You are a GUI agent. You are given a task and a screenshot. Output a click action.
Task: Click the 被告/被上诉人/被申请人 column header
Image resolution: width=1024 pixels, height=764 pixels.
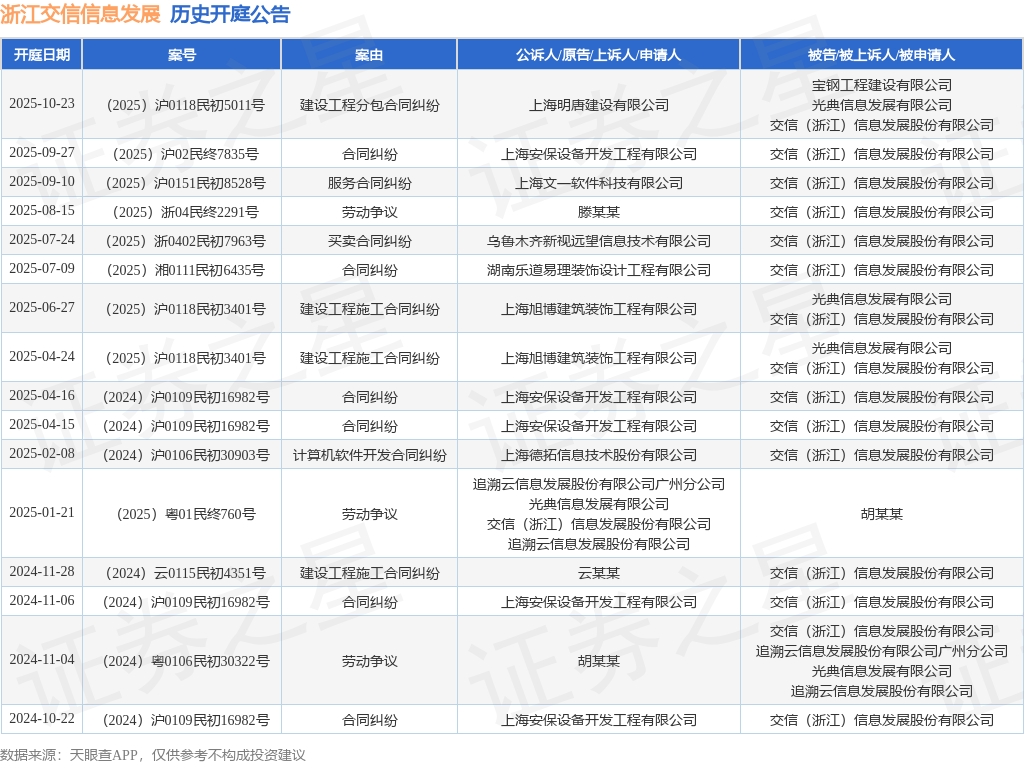882,55
